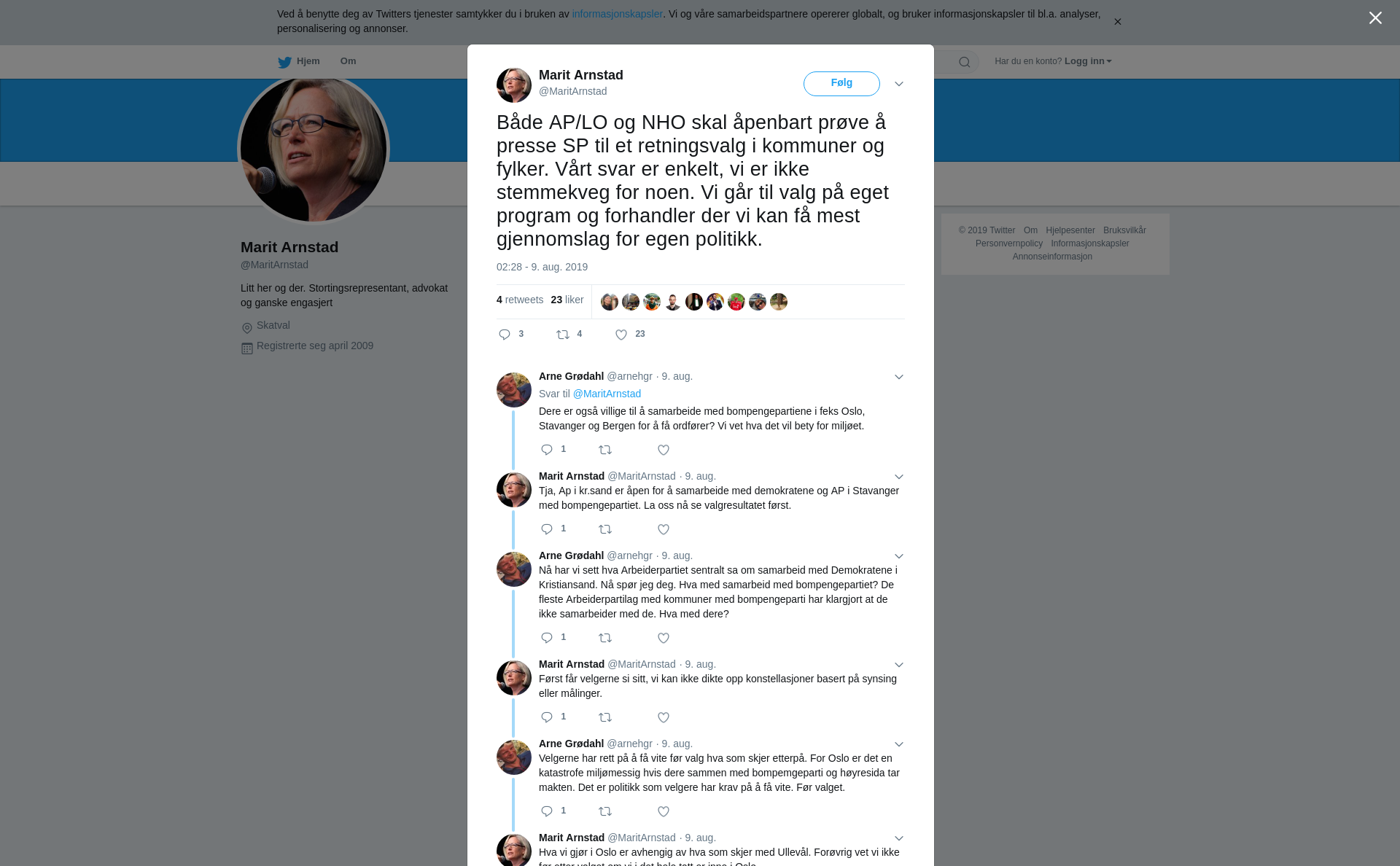This screenshot has width=1400, height=866.
Task: Expand options chevron next to Følg button
Action: point(899,84)
